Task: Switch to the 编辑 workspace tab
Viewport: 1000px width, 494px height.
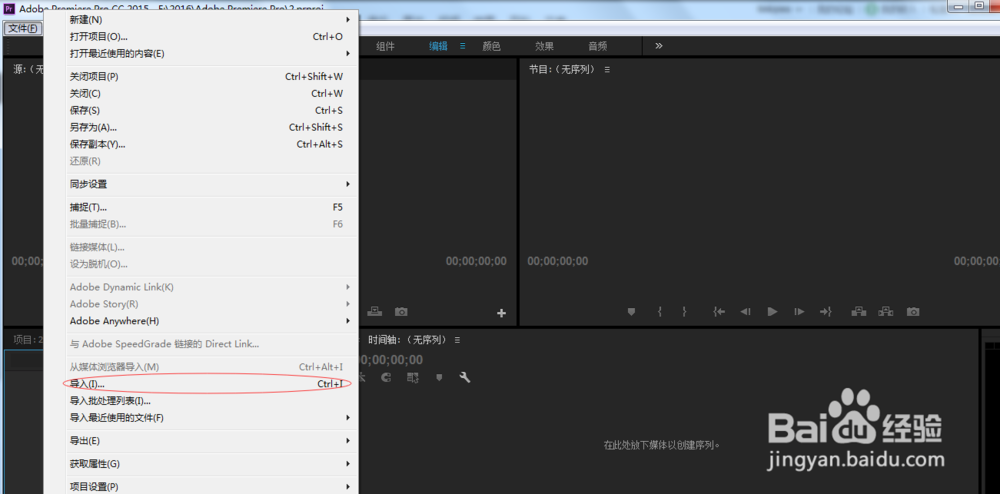Action: click(x=438, y=46)
